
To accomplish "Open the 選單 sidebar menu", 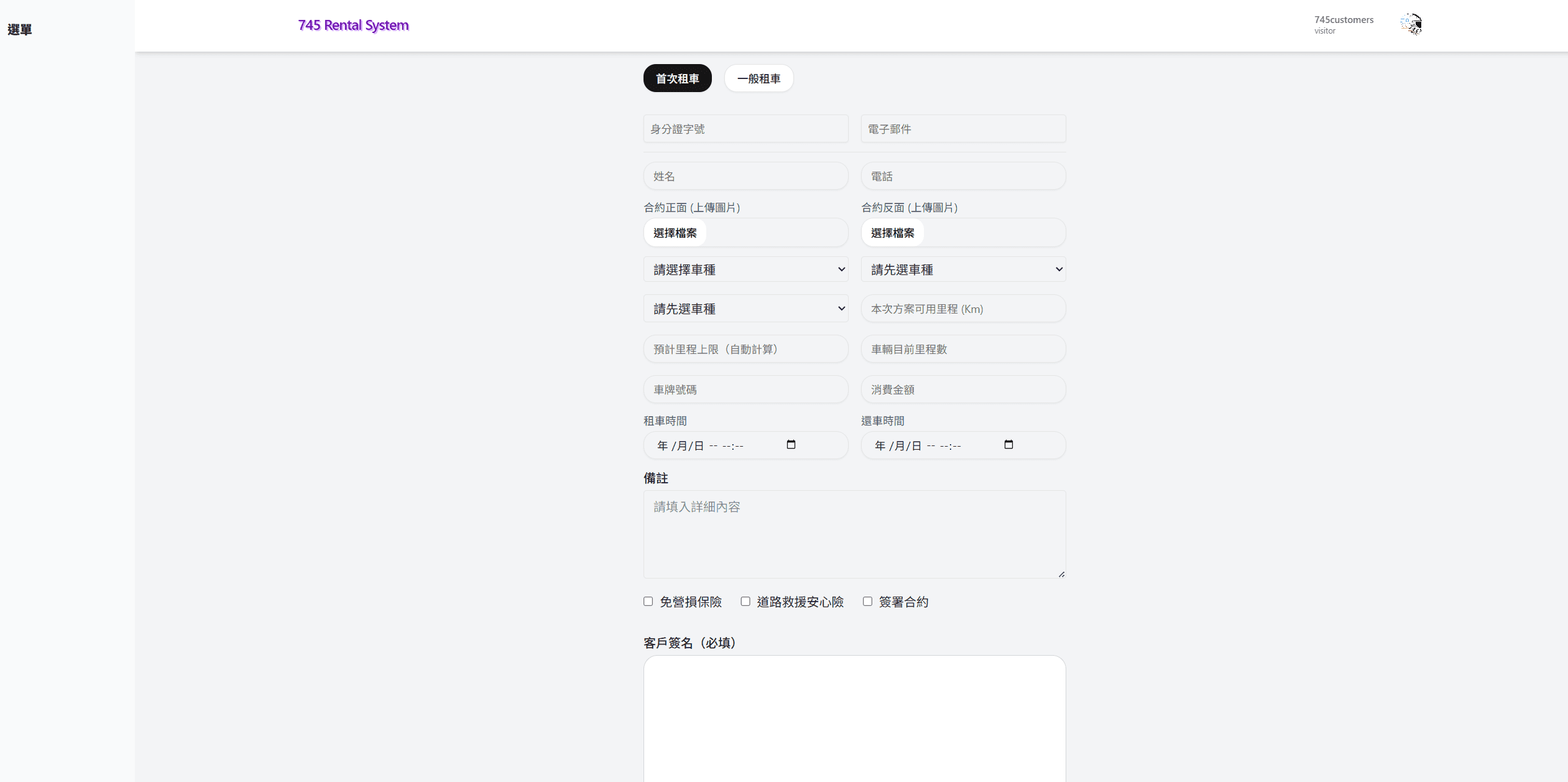I will pos(20,29).
